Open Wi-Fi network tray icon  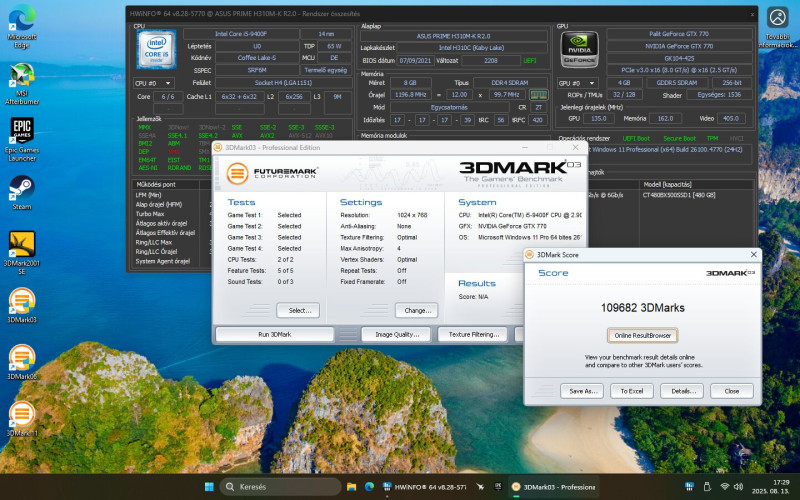(x=724, y=486)
